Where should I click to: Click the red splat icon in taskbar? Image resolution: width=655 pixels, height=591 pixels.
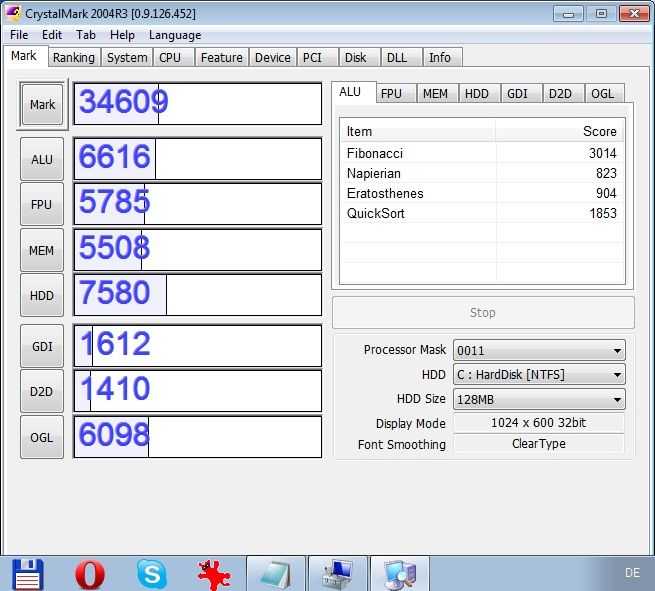pos(214,575)
